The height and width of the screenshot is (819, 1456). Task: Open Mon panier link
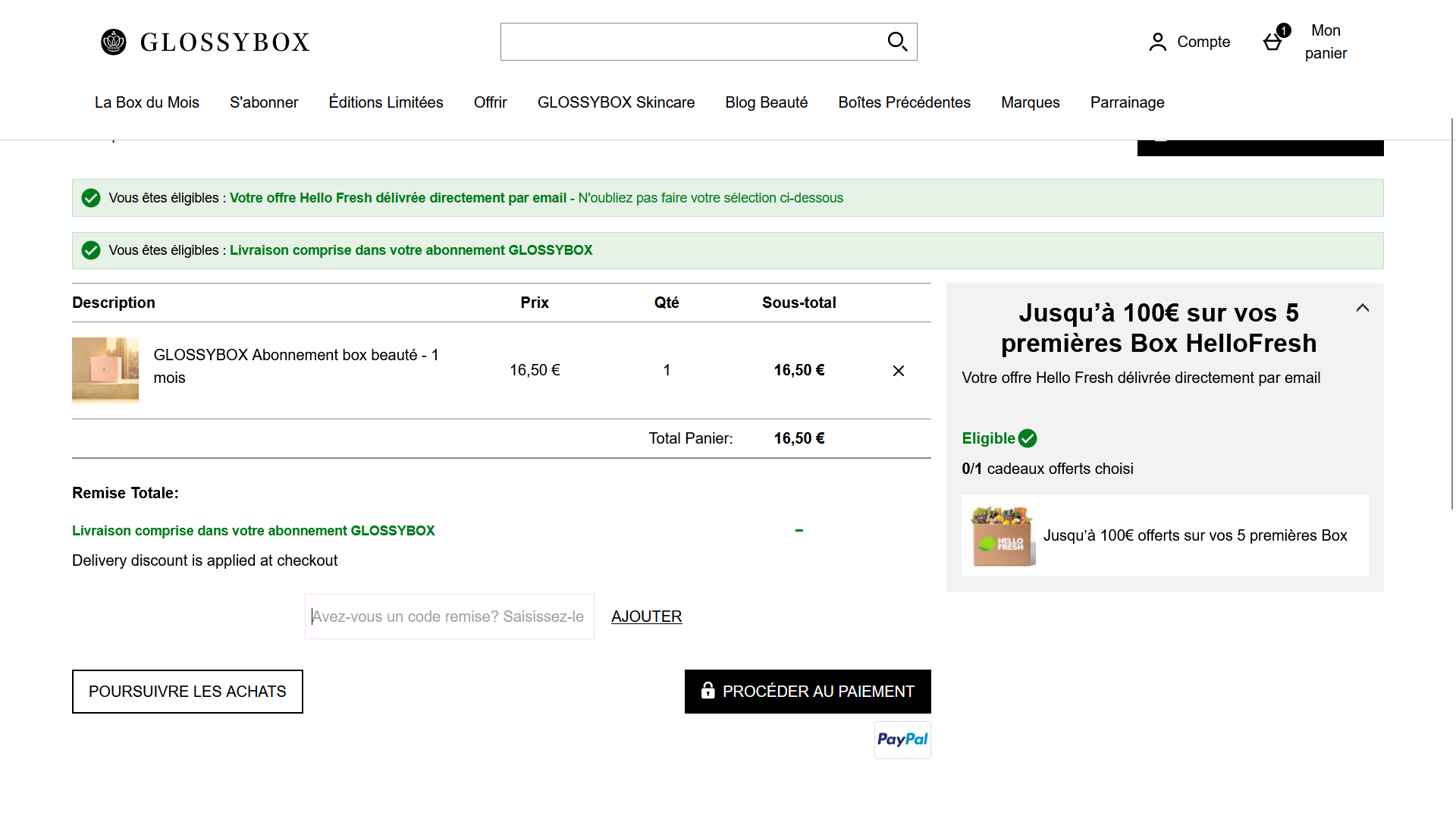[1326, 42]
